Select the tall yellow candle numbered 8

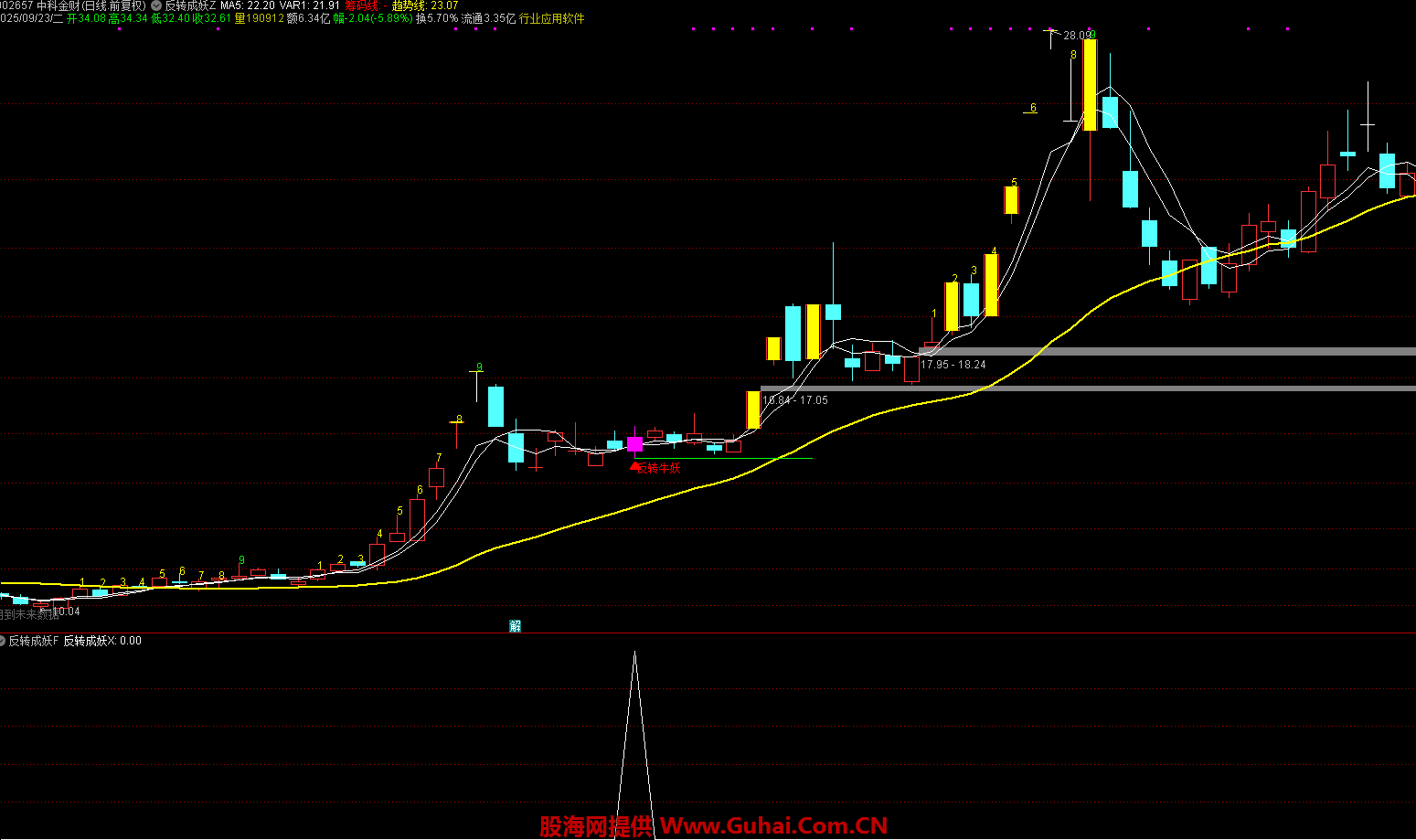1090,84
